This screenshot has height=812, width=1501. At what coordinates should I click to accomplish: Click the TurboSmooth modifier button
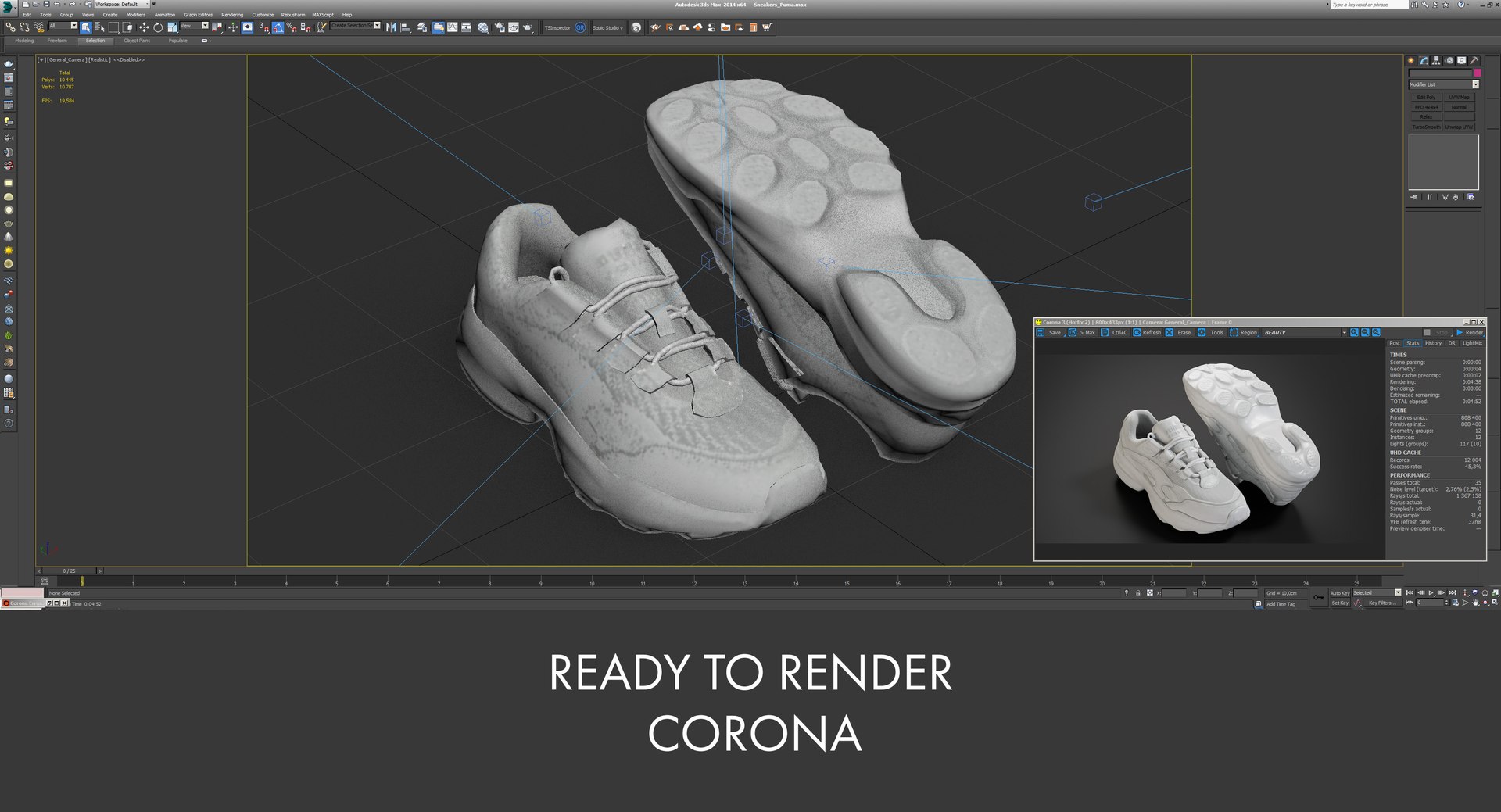[x=1426, y=127]
